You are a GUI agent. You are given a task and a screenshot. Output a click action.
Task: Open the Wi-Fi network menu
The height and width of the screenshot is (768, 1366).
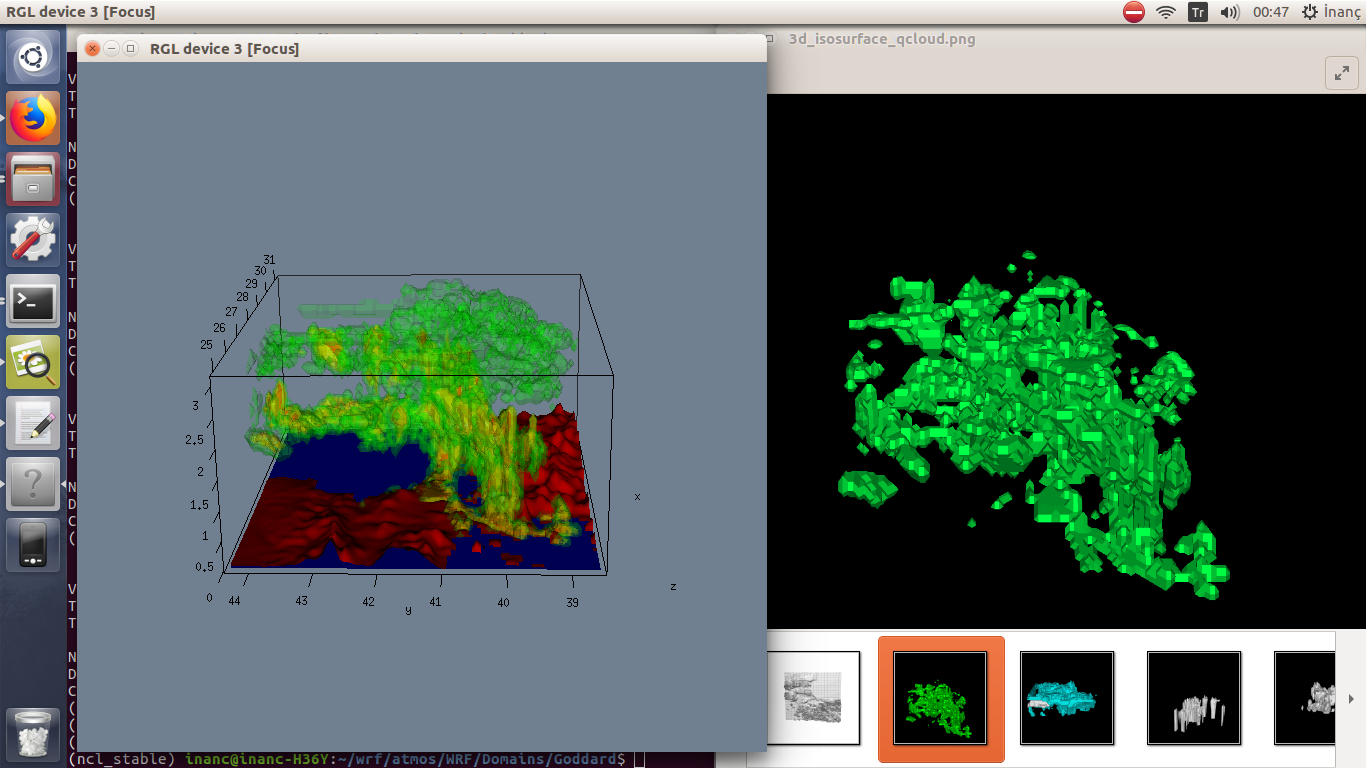[1165, 12]
